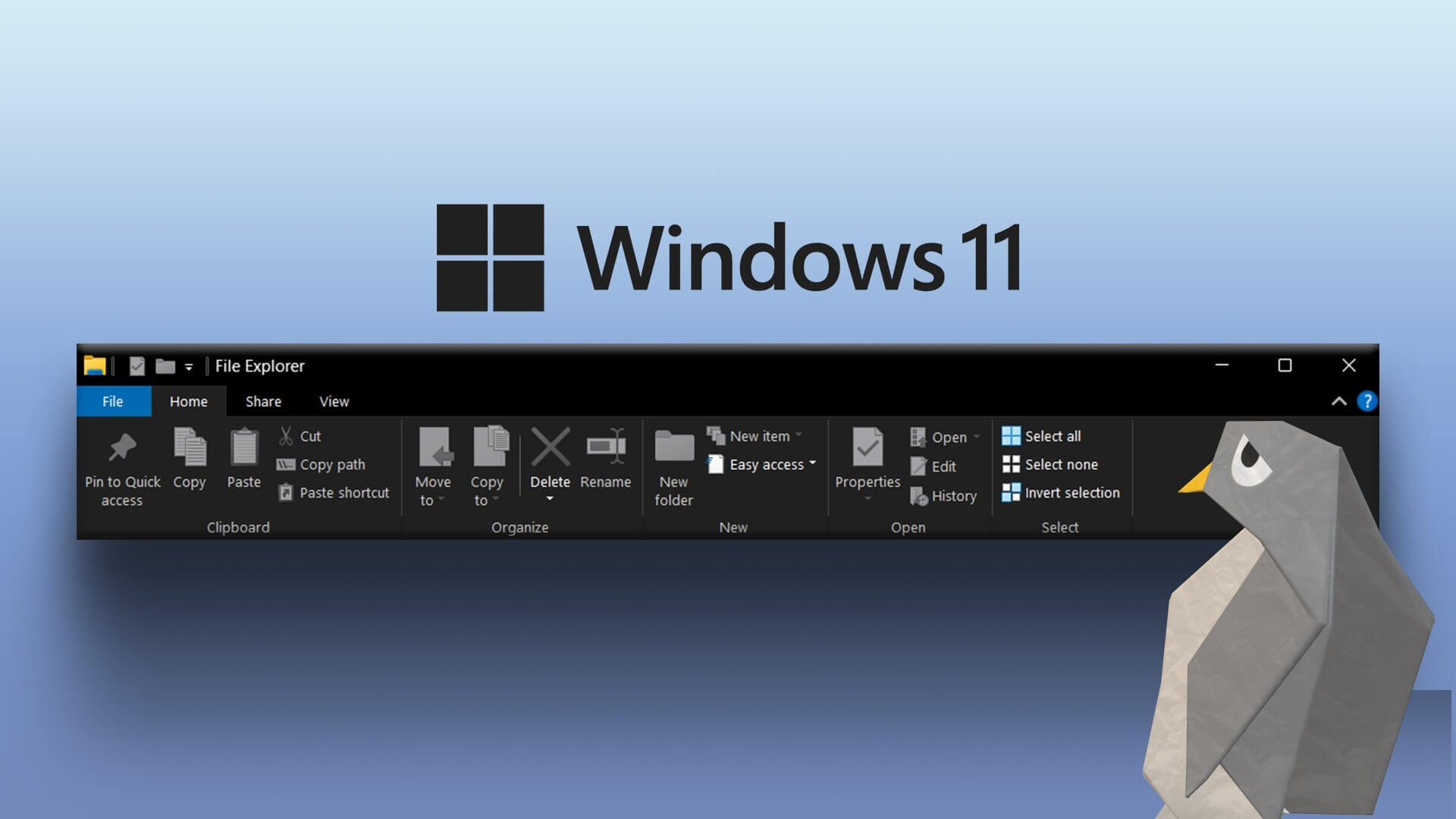The image size is (1456, 819).
Task: Switch to the Share tab
Action: pyautogui.click(x=263, y=401)
